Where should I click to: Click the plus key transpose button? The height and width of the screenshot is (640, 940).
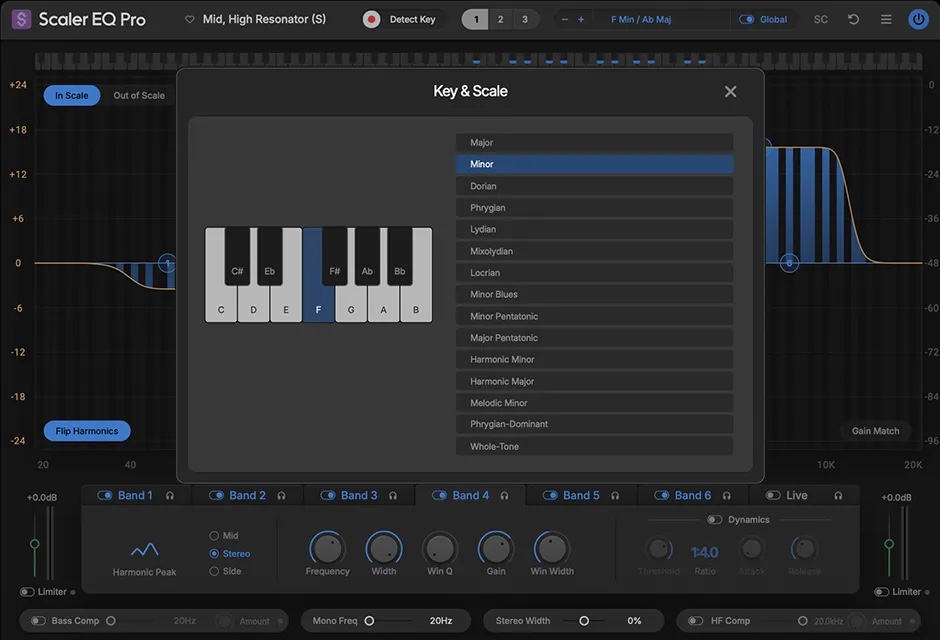point(581,19)
